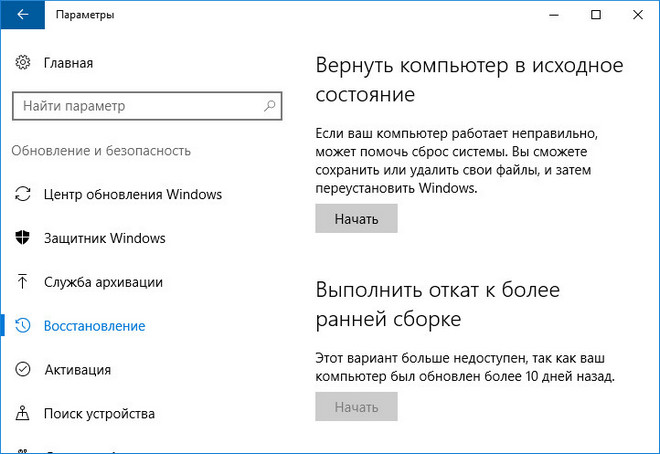660x454 pixels.
Task: Go to Главная settings home
Action: click(x=68, y=63)
